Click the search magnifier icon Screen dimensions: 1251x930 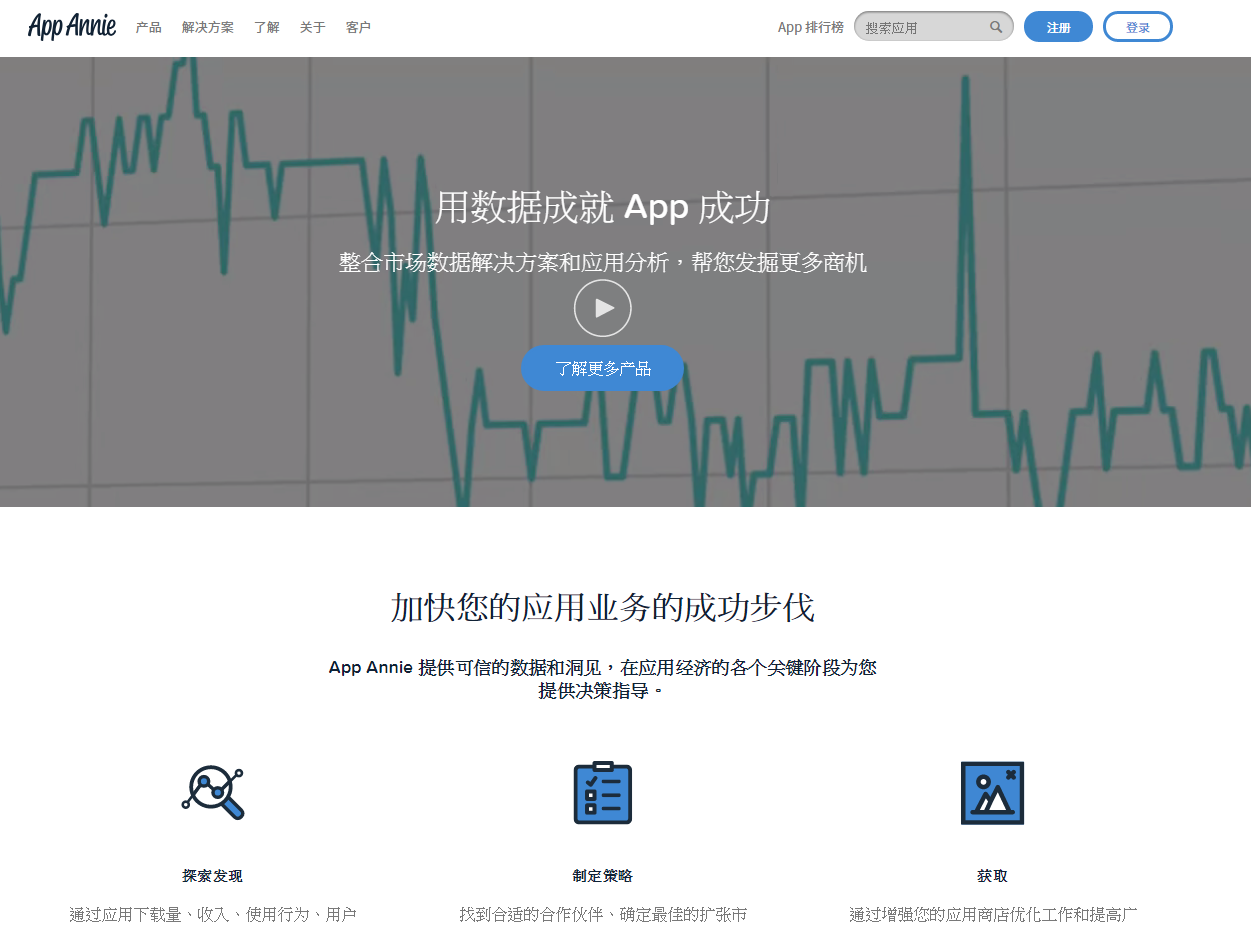996,27
